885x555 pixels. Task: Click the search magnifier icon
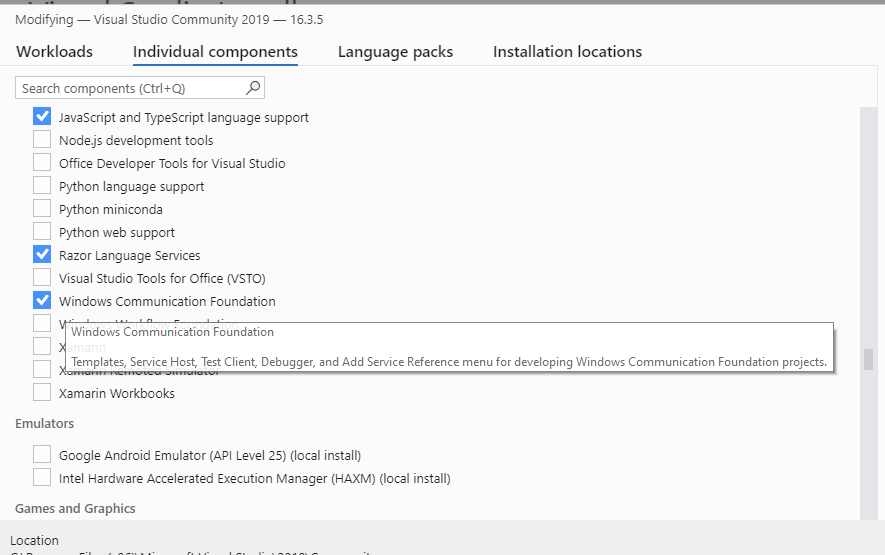tap(253, 88)
